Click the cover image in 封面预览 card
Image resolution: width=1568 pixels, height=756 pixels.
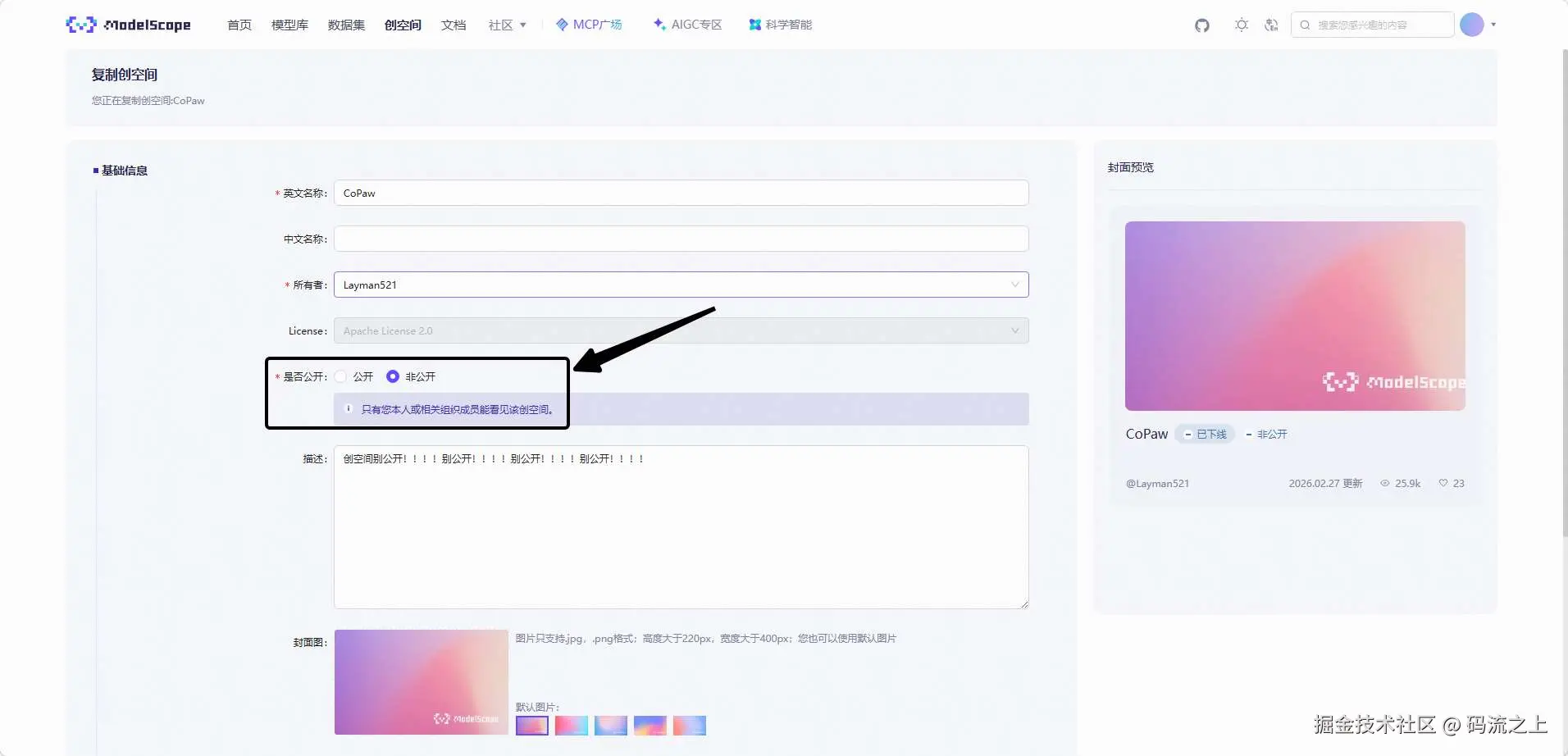point(1295,316)
